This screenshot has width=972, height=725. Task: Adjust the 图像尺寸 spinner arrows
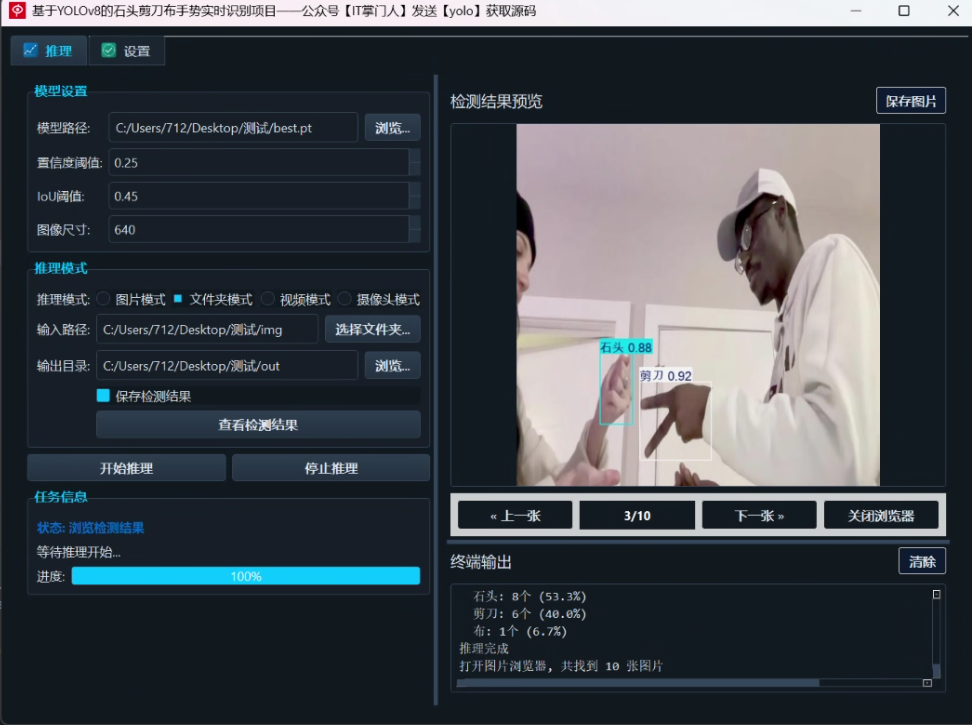tap(415, 230)
